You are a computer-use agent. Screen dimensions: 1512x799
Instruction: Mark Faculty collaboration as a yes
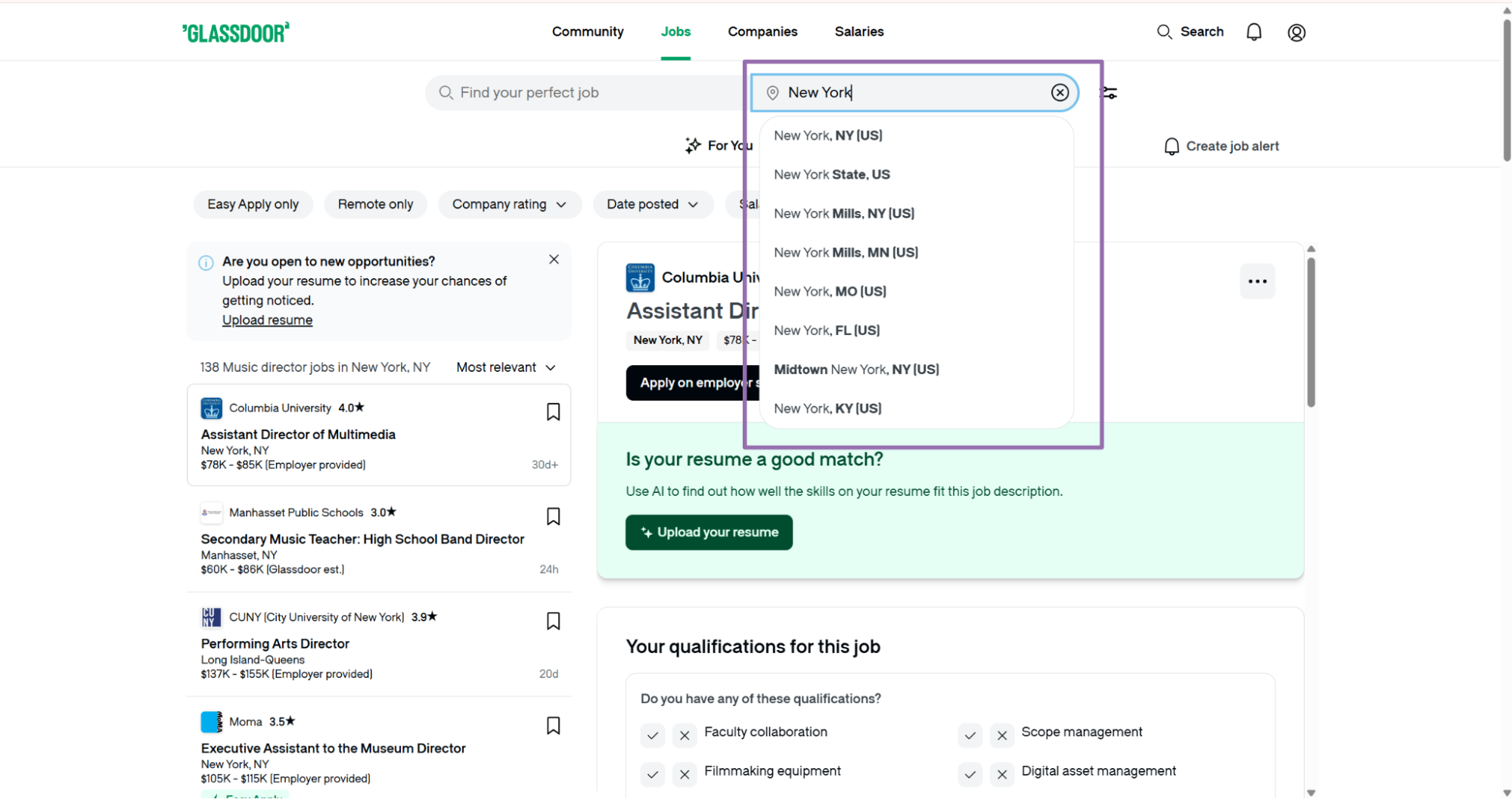653,735
